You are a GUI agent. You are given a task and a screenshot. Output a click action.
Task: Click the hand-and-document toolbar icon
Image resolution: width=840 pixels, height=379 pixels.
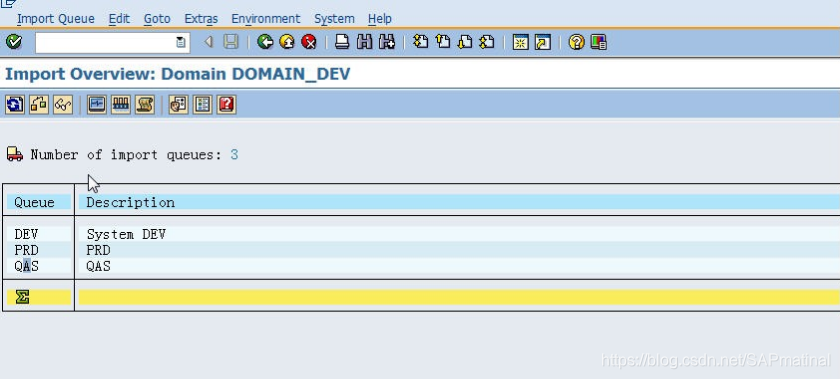178,104
